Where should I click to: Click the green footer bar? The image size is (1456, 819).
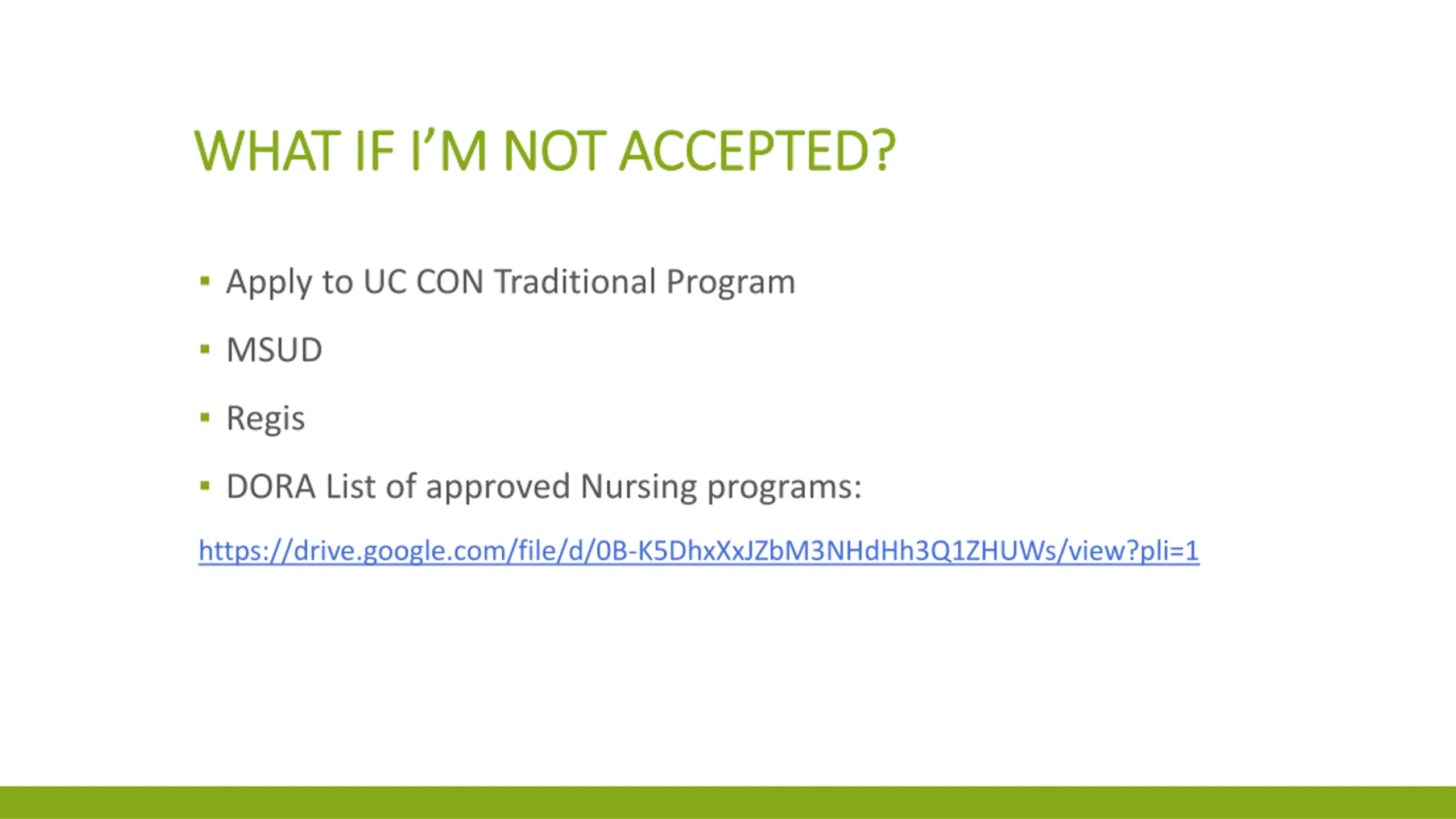click(x=728, y=802)
